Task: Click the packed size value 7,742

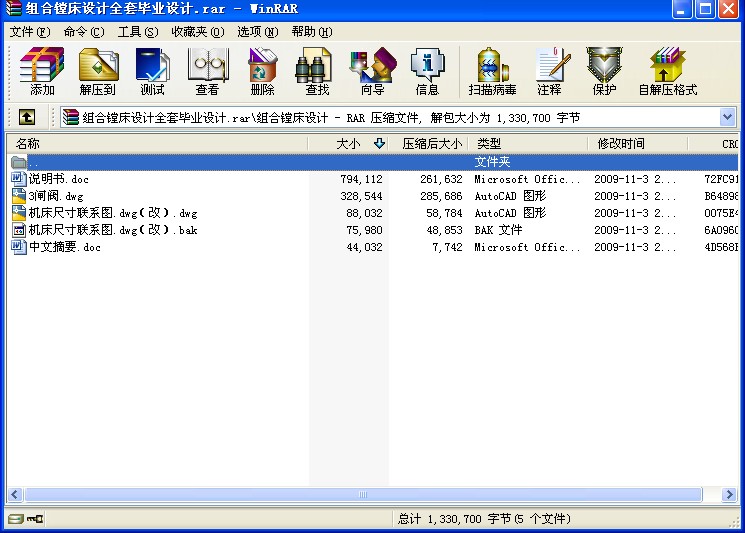Action: click(x=448, y=247)
